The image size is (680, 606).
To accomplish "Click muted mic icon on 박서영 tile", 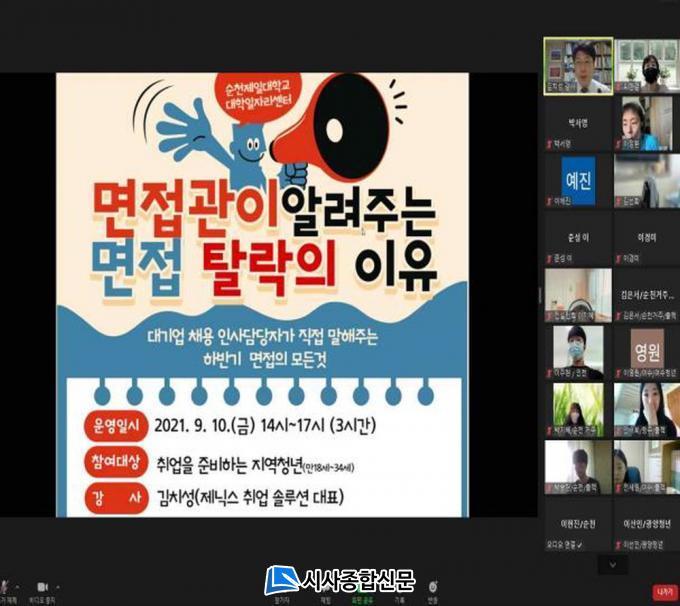I will coord(549,143).
